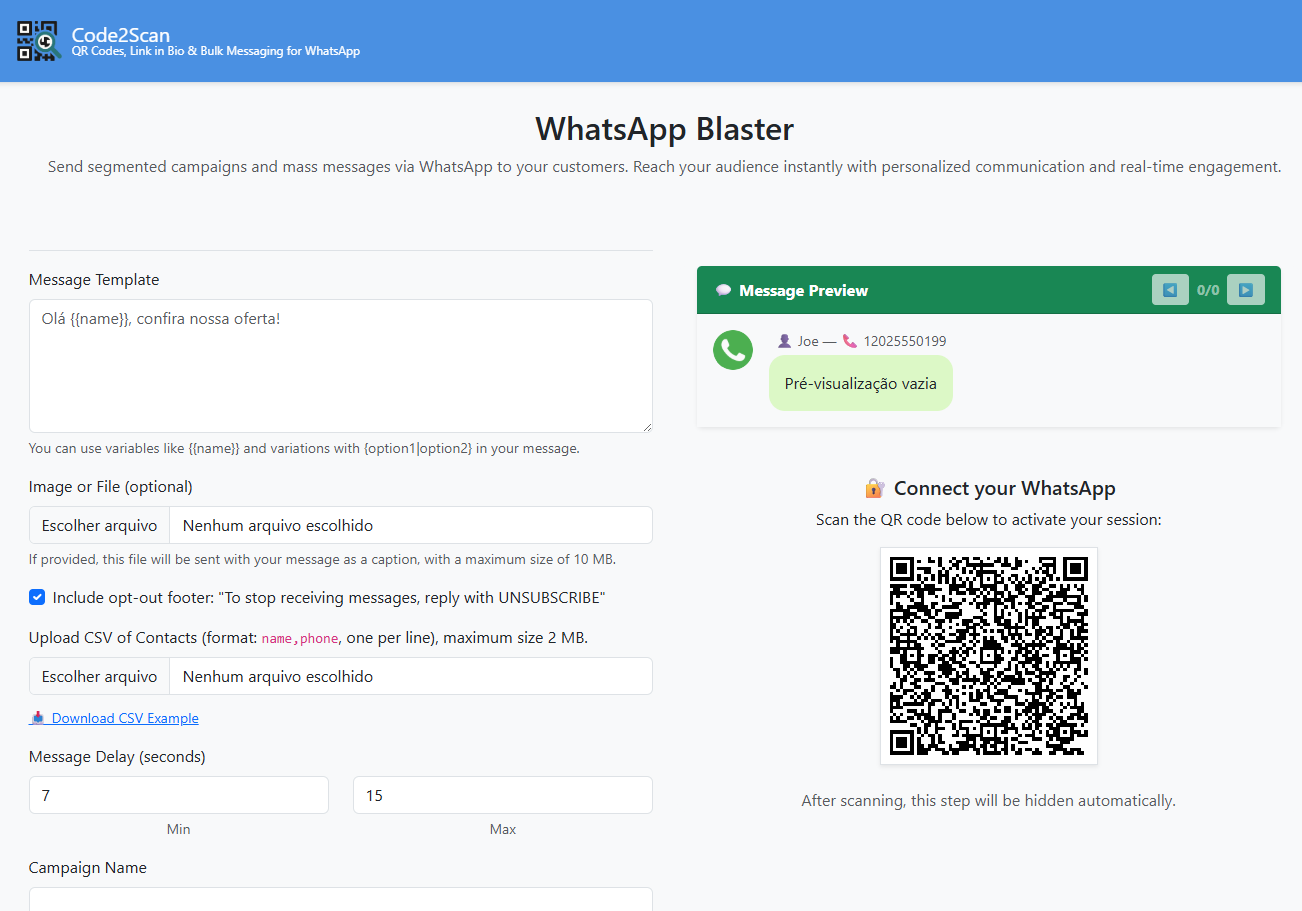Click the green WhatsApp phone icon
The image size is (1302, 911).
coord(733,350)
